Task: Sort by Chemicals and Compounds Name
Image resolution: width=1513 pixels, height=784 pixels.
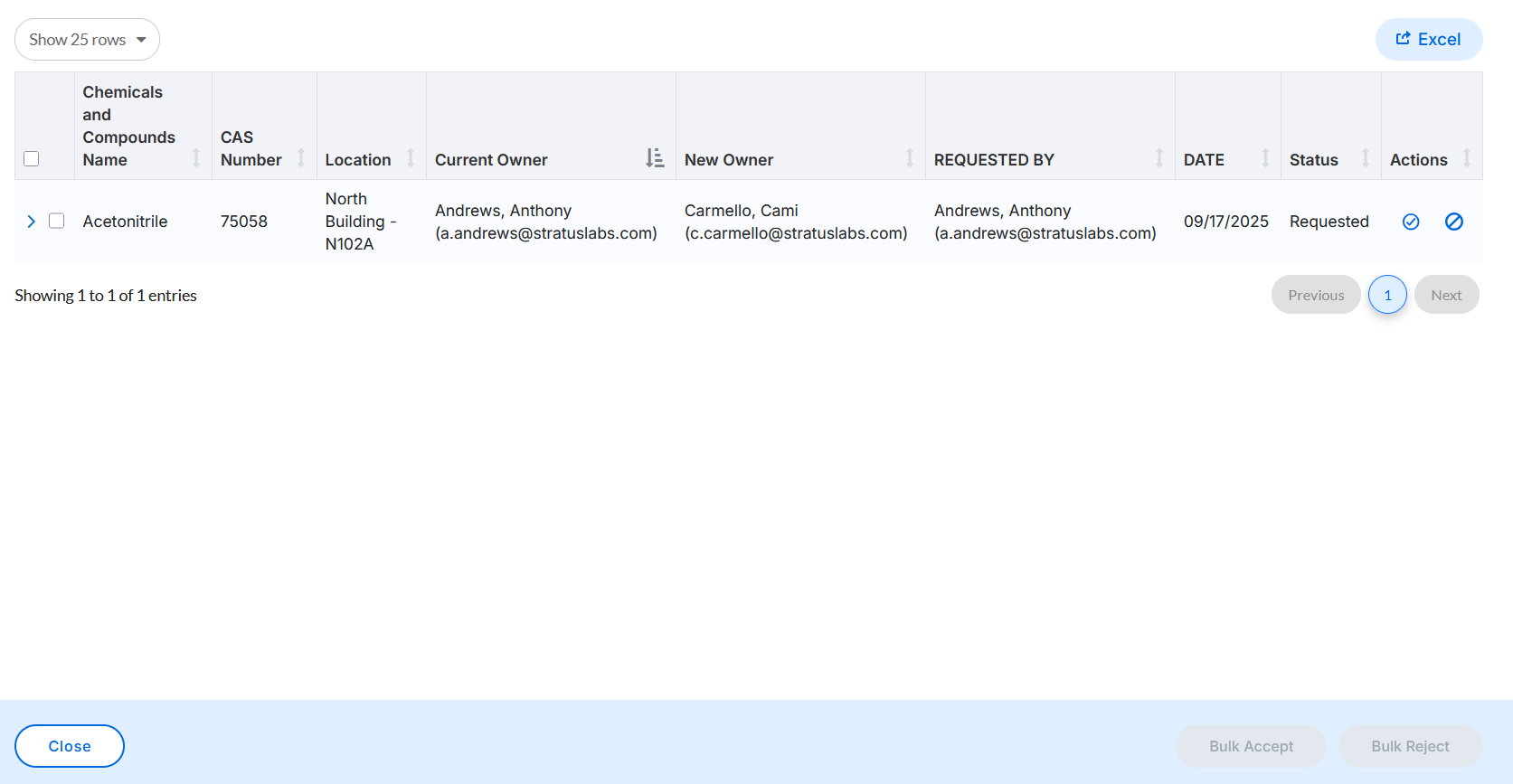Action: point(143,126)
